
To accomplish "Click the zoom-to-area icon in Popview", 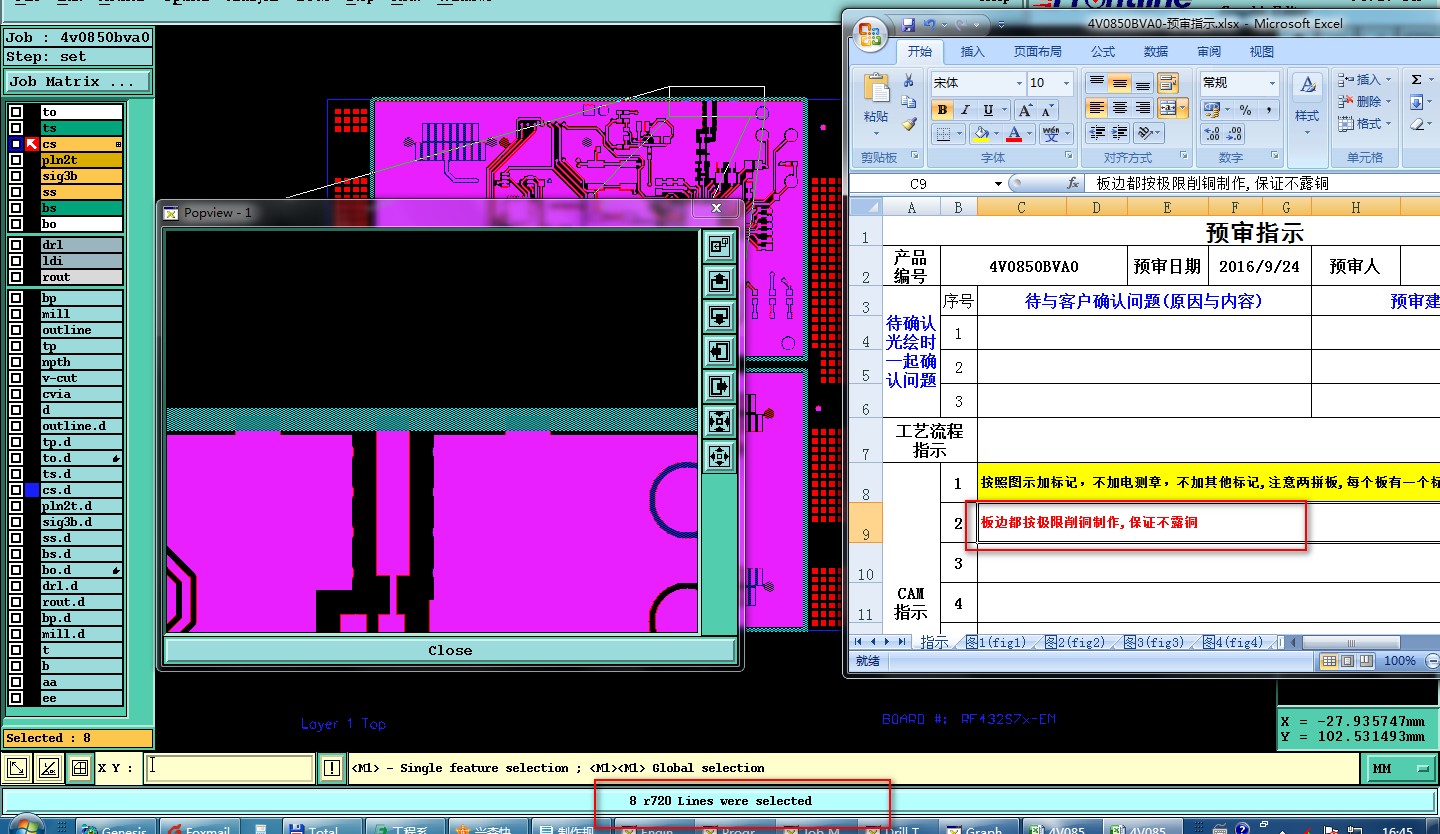I will pyautogui.click(x=719, y=246).
